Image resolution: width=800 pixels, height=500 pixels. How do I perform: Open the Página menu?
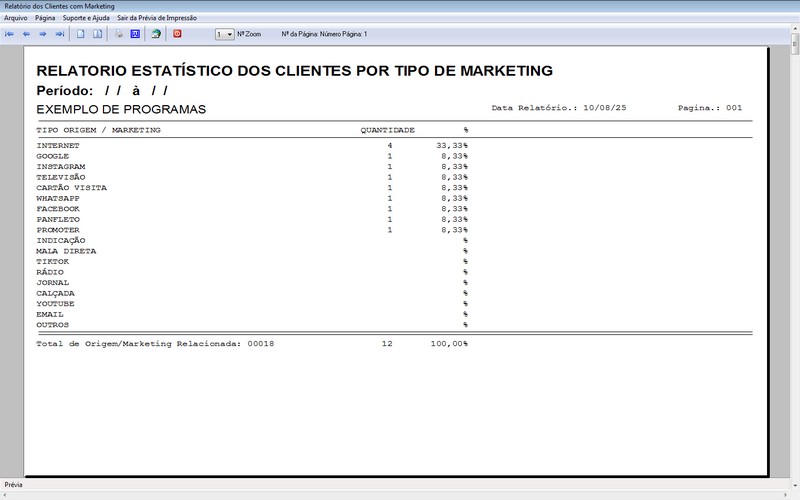(x=45, y=18)
